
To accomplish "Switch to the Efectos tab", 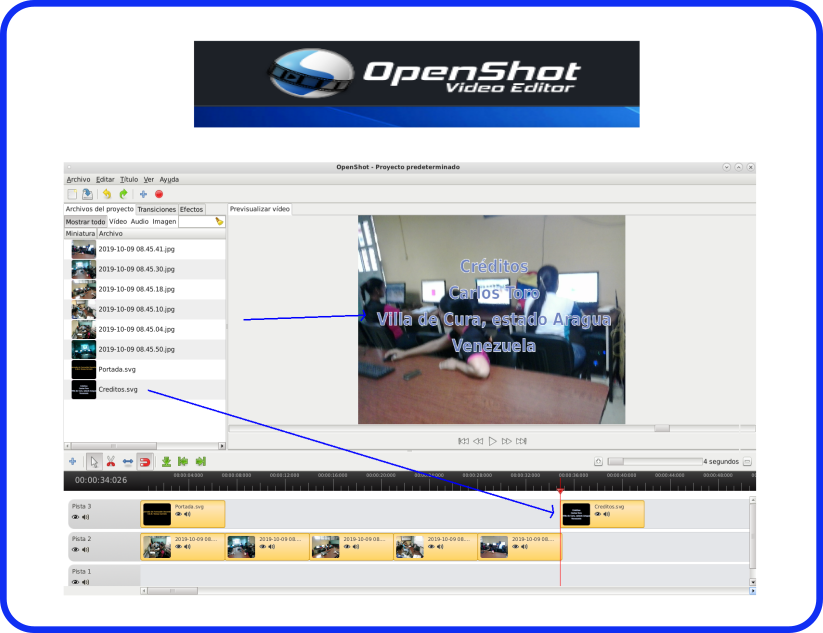I will [192, 209].
